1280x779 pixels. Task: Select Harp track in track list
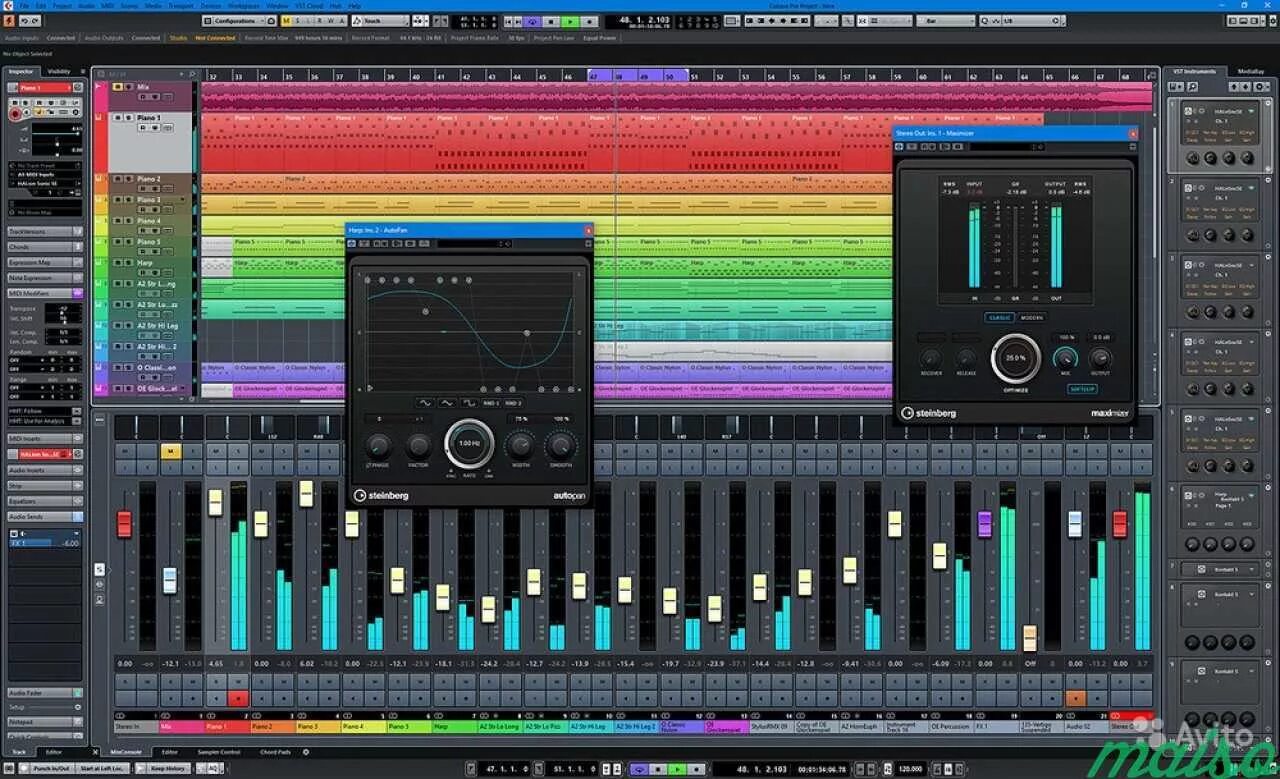click(146, 262)
